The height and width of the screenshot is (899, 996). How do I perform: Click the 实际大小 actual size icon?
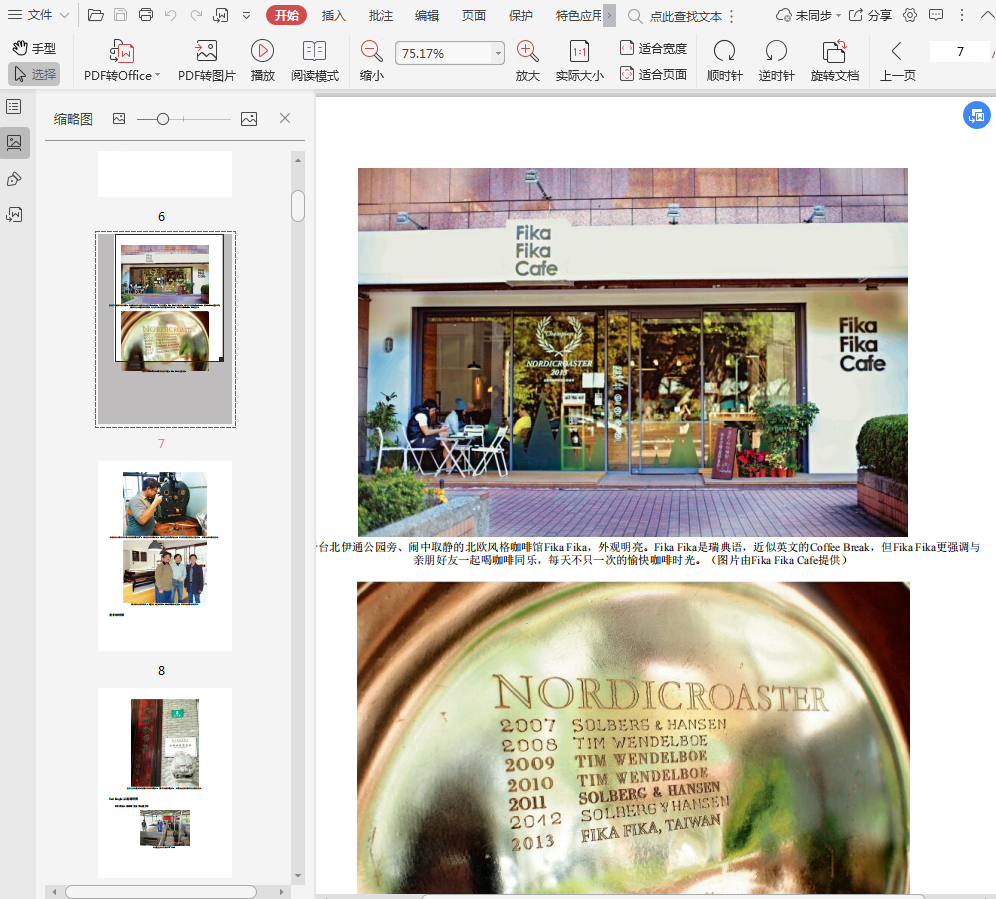click(579, 52)
